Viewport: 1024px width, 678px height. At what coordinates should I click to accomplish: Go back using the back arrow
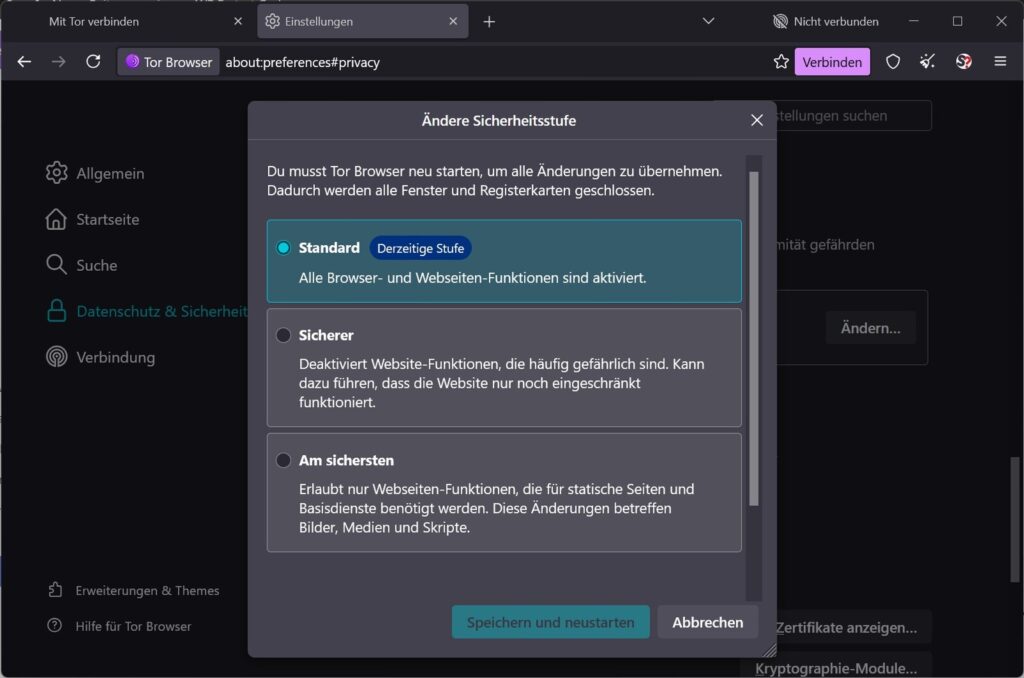[x=24, y=61]
